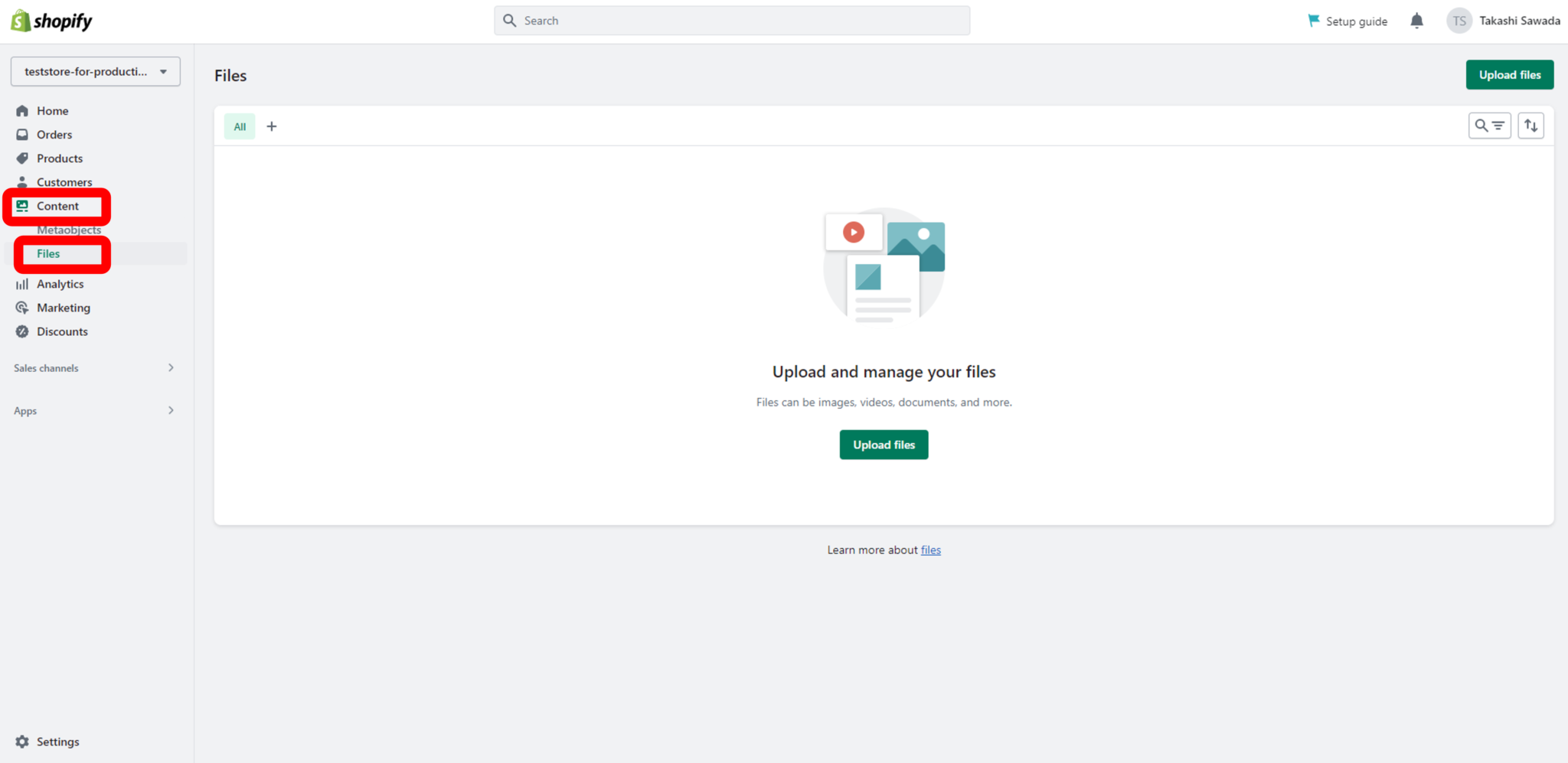Select the Analytics bar-chart icon
The image size is (1568, 763).
(x=23, y=283)
